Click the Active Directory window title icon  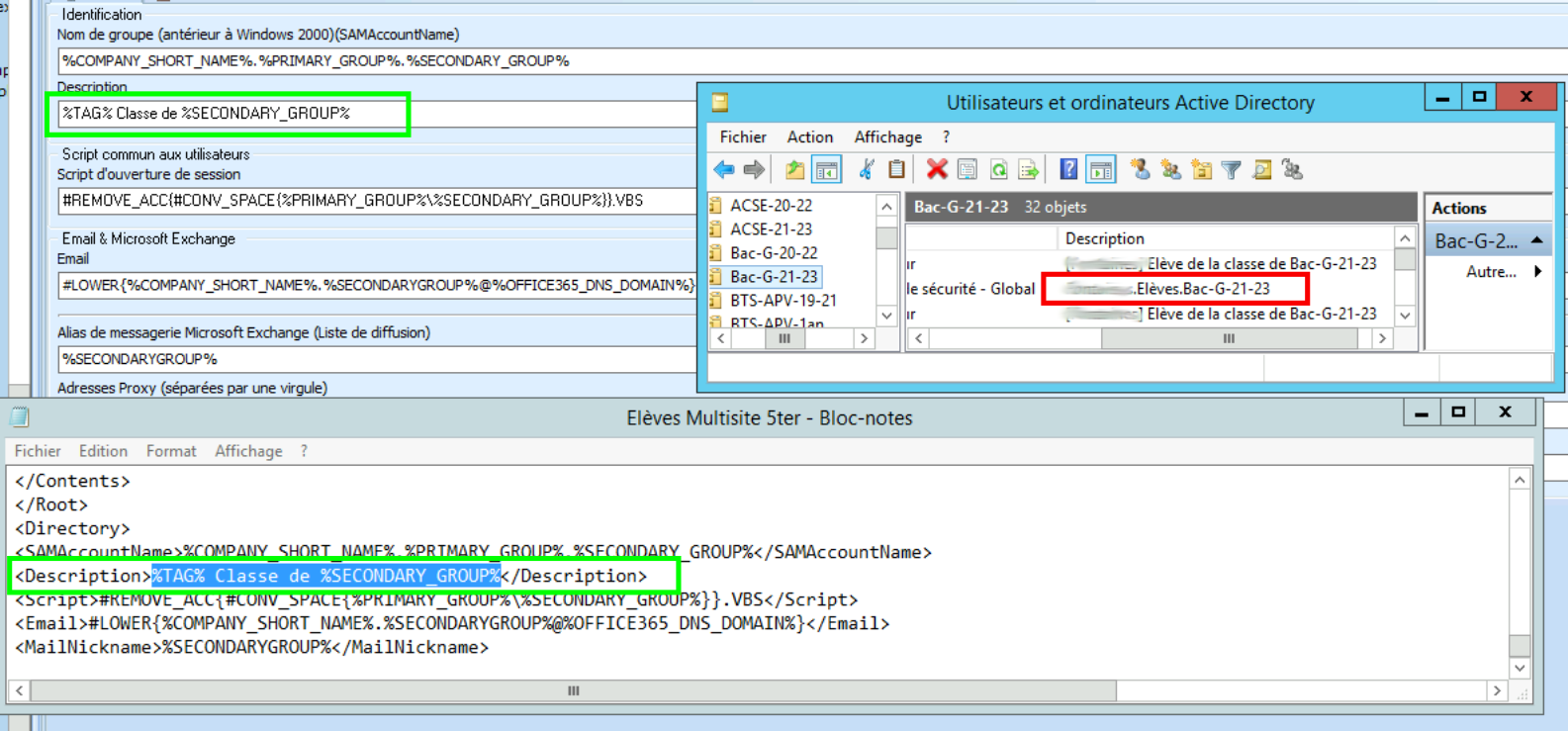720,102
